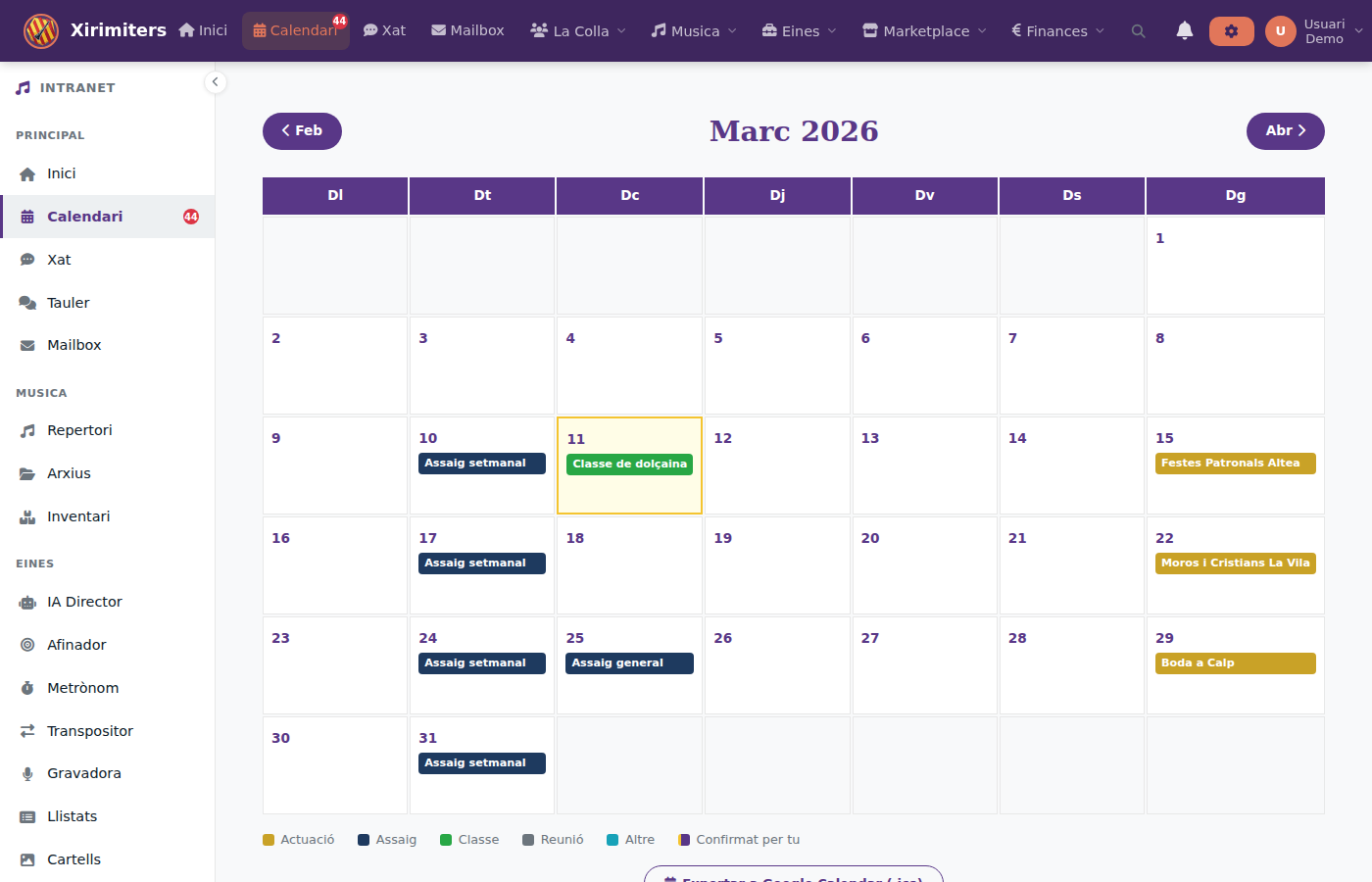The image size is (1372, 882).
Task: Open the Transpositor tool
Action: (92, 730)
